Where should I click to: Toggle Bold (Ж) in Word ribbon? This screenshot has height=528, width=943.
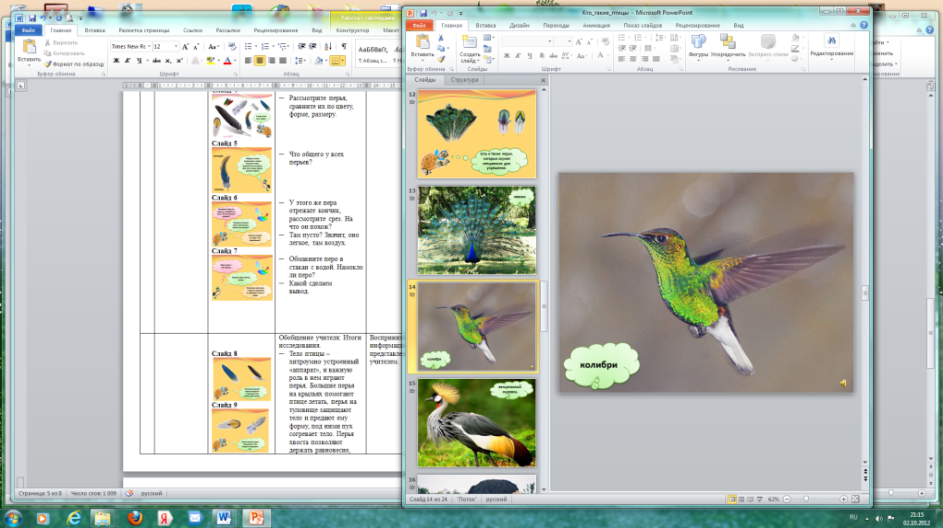coord(117,61)
